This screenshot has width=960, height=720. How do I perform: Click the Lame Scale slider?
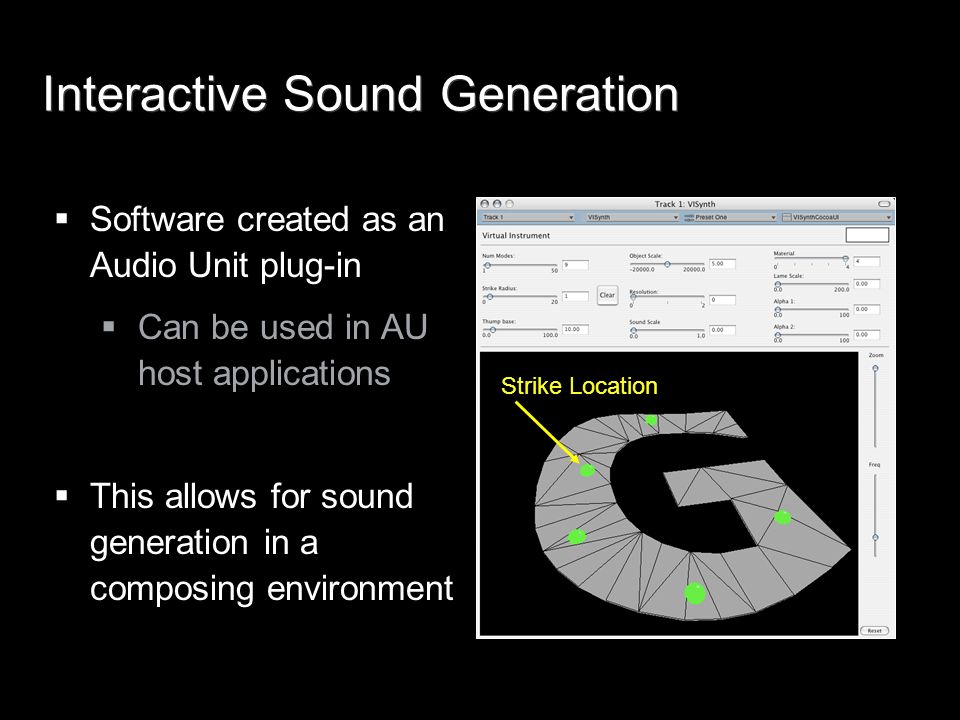[811, 284]
